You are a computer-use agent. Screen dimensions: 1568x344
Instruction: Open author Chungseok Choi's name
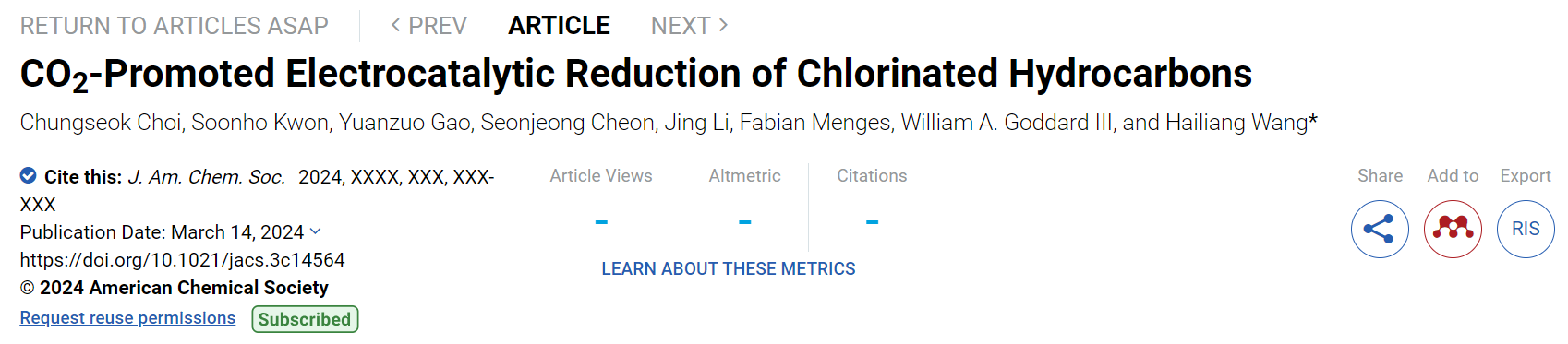101,123
